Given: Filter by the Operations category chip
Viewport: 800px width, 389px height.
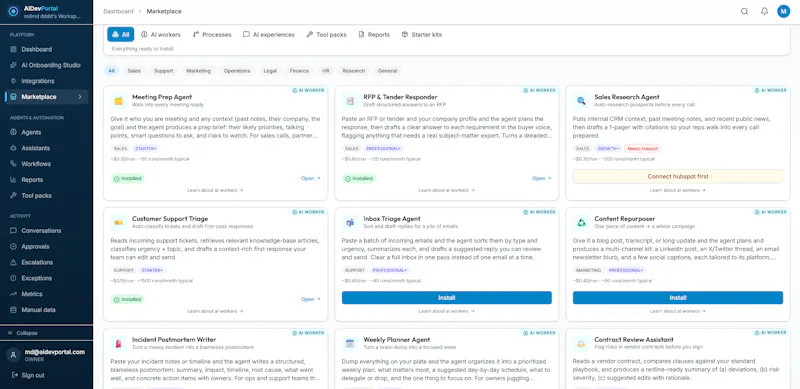Looking at the screenshot, I should 237,71.
